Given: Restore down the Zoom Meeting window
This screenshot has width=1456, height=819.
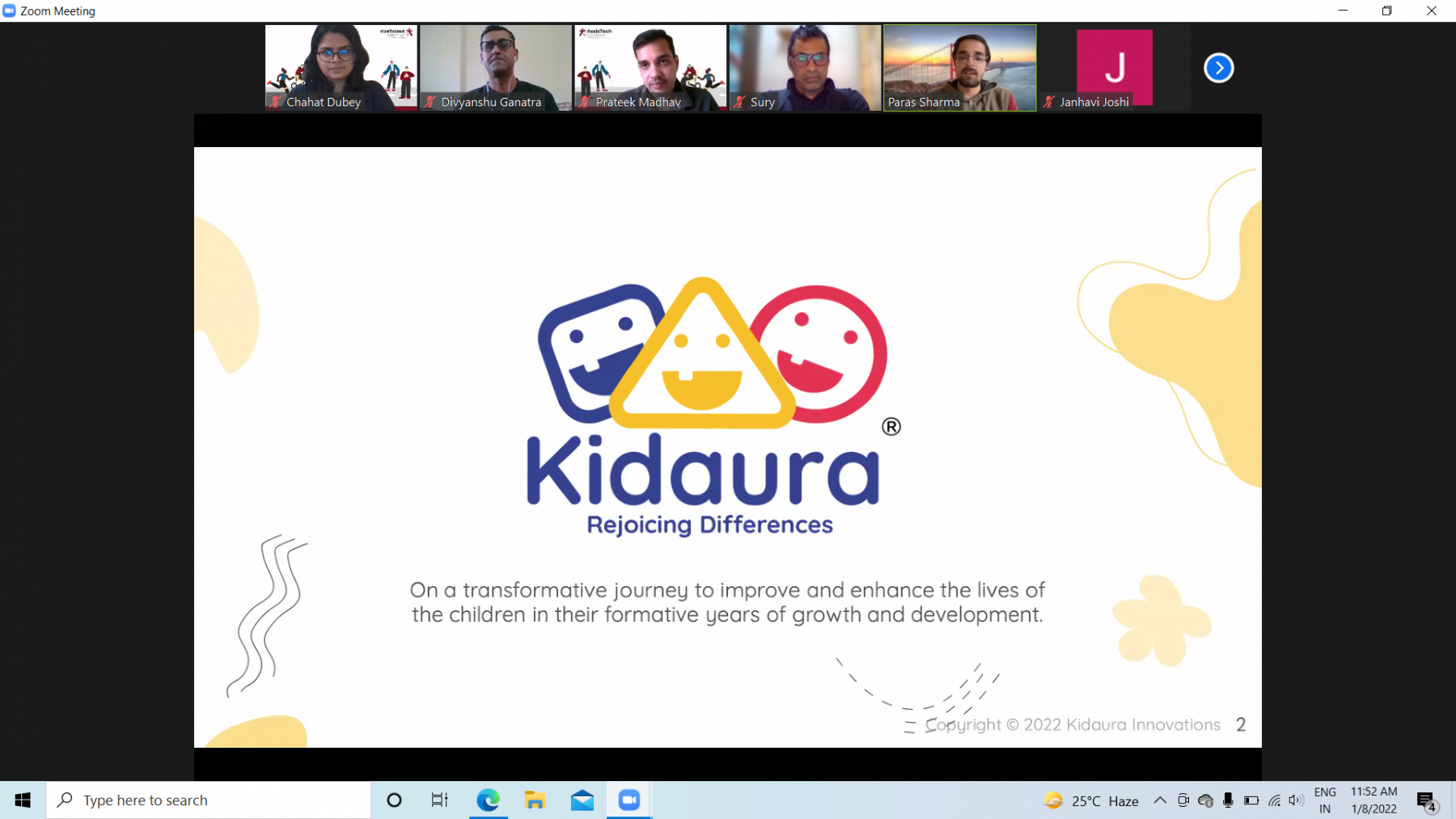Looking at the screenshot, I should tap(1387, 11).
